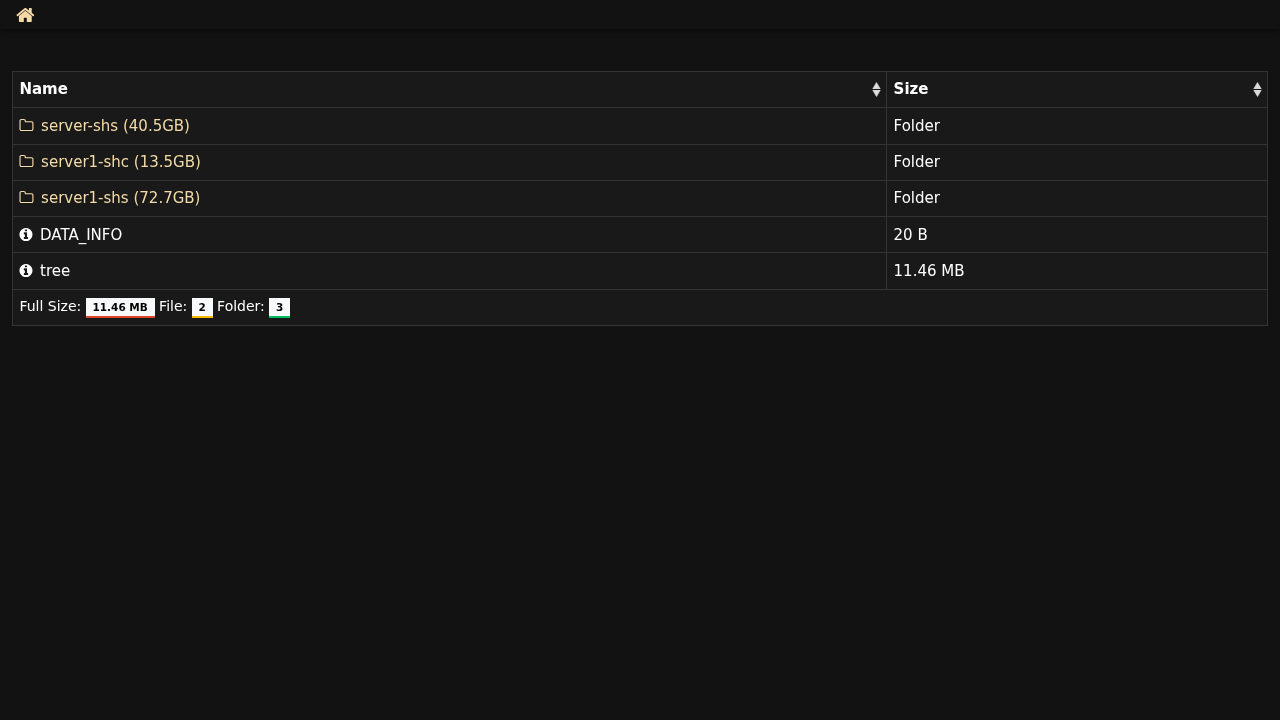Click folder icon beside server1-shs (72.7GB)
The image size is (1280, 720).
point(27,198)
